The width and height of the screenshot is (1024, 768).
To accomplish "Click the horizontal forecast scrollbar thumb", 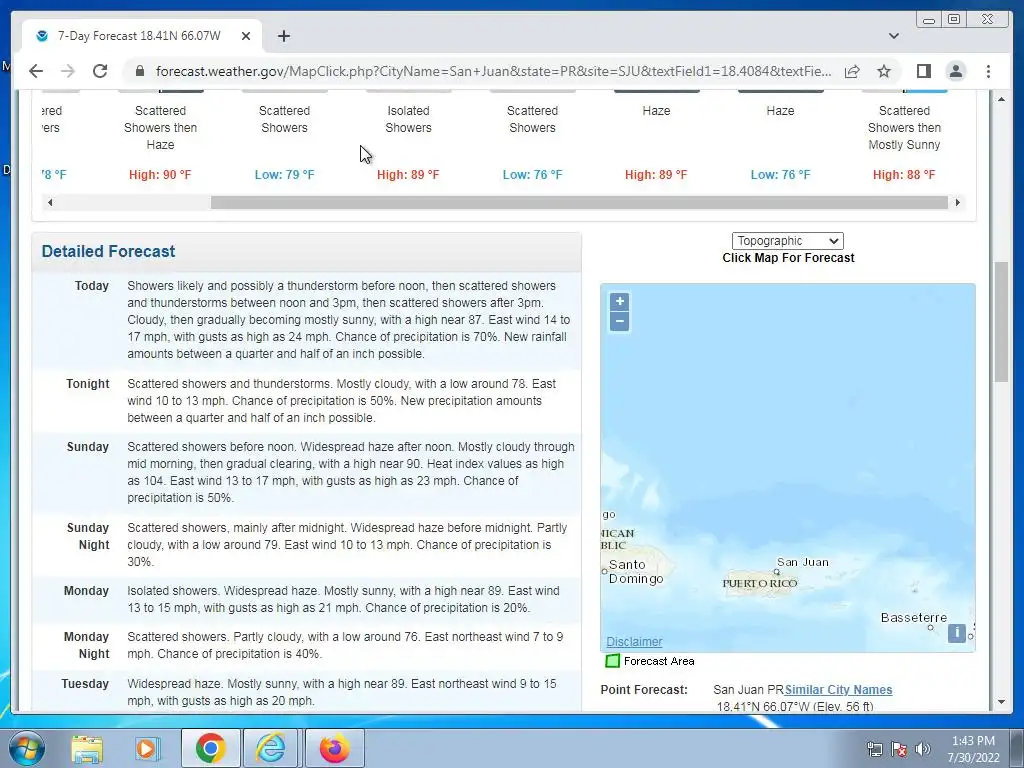I will (x=579, y=202).
